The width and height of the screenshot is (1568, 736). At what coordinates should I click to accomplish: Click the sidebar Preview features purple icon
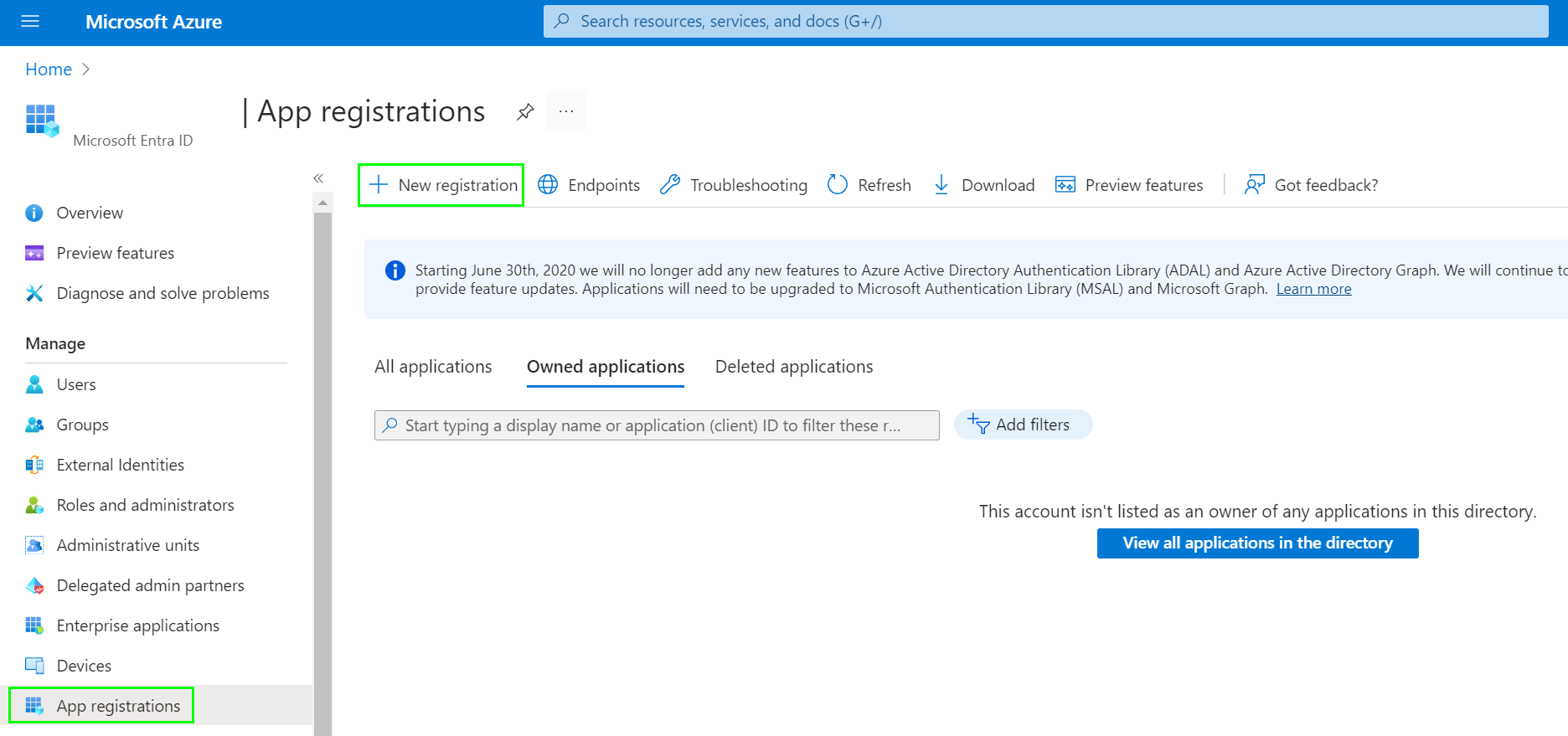(x=34, y=254)
